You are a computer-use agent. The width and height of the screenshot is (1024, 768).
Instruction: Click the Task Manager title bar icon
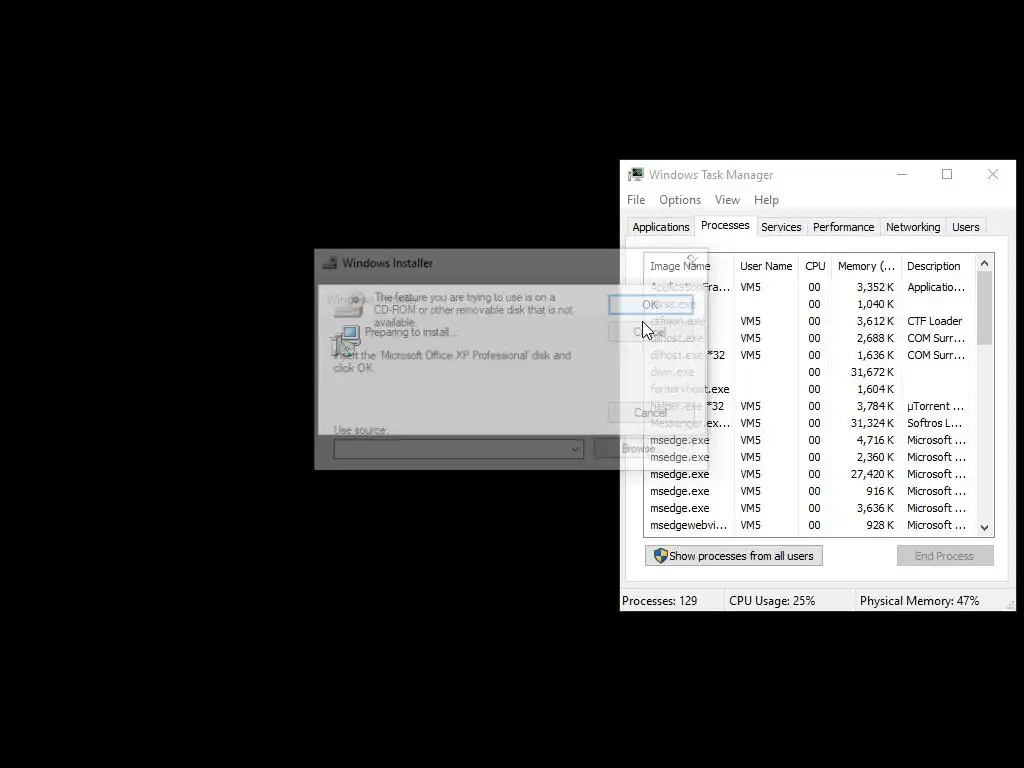click(635, 174)
